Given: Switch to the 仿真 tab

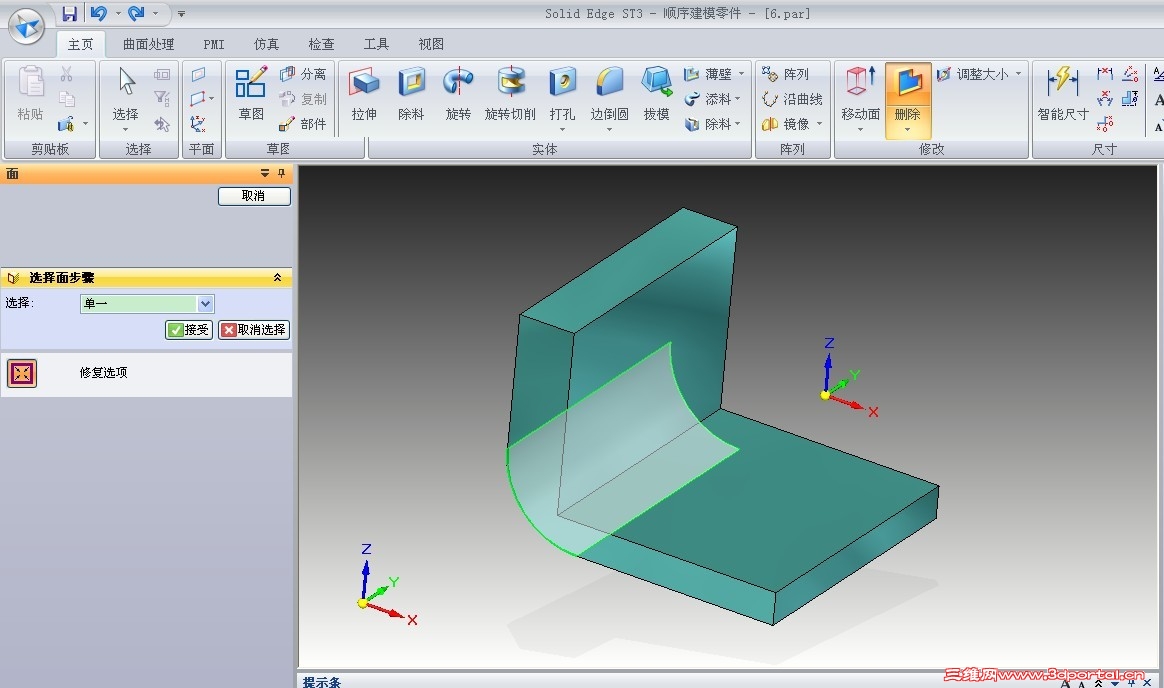Looking at the screenshot, I should (267, 45).
